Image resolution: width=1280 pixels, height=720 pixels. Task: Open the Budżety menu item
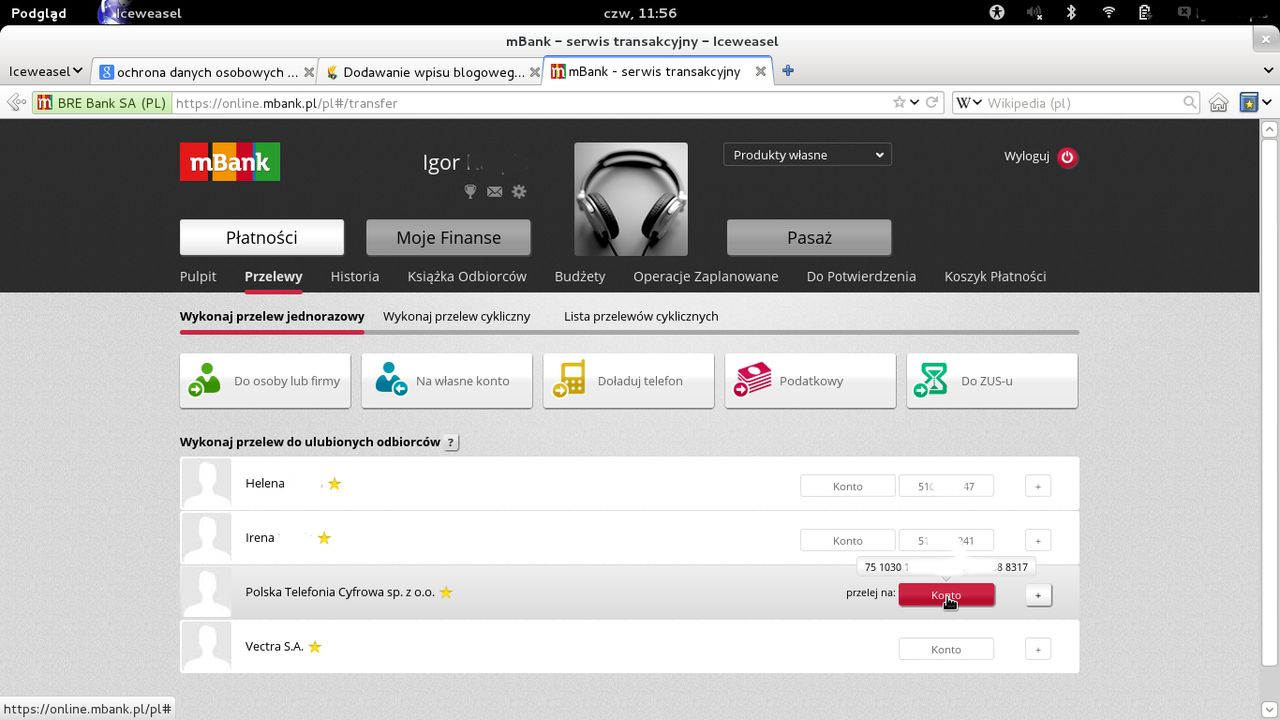(x=580, y=276)
